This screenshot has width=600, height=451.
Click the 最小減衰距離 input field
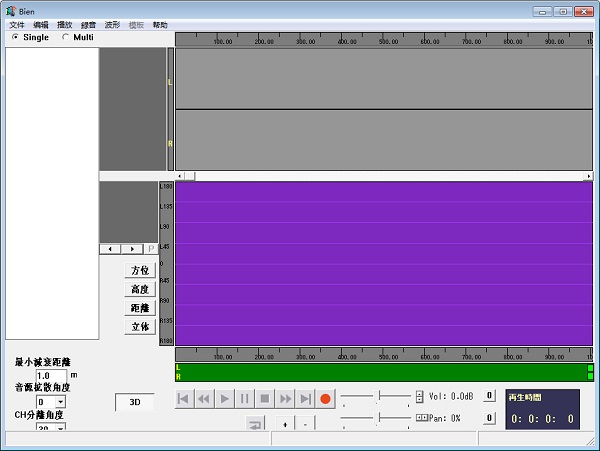click(x=51, y=376)
